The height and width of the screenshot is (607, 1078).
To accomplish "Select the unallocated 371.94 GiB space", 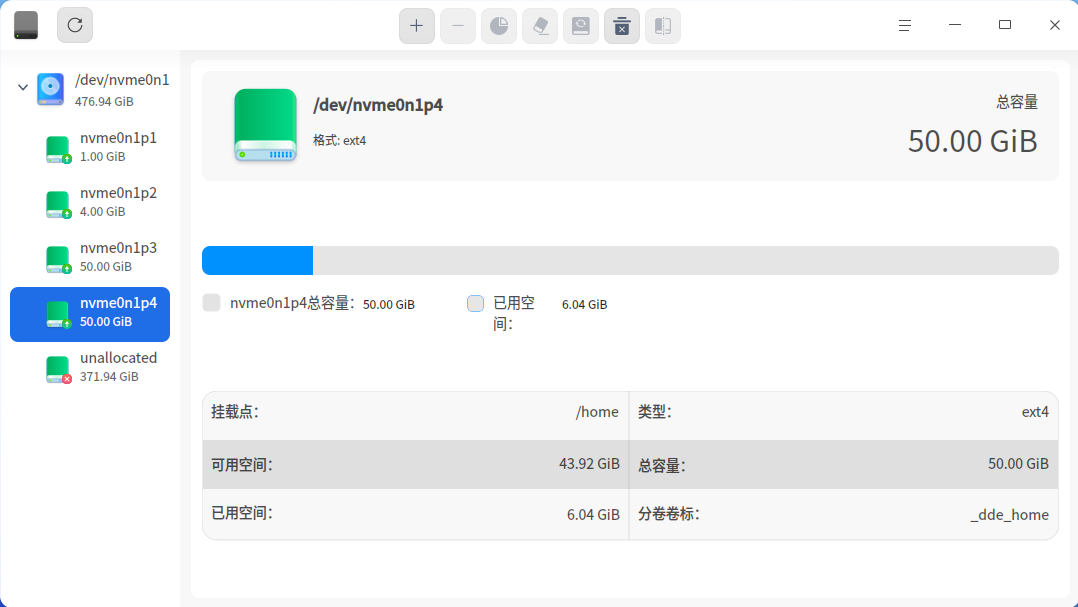I will pyautogui.click(x=90, y=367).
